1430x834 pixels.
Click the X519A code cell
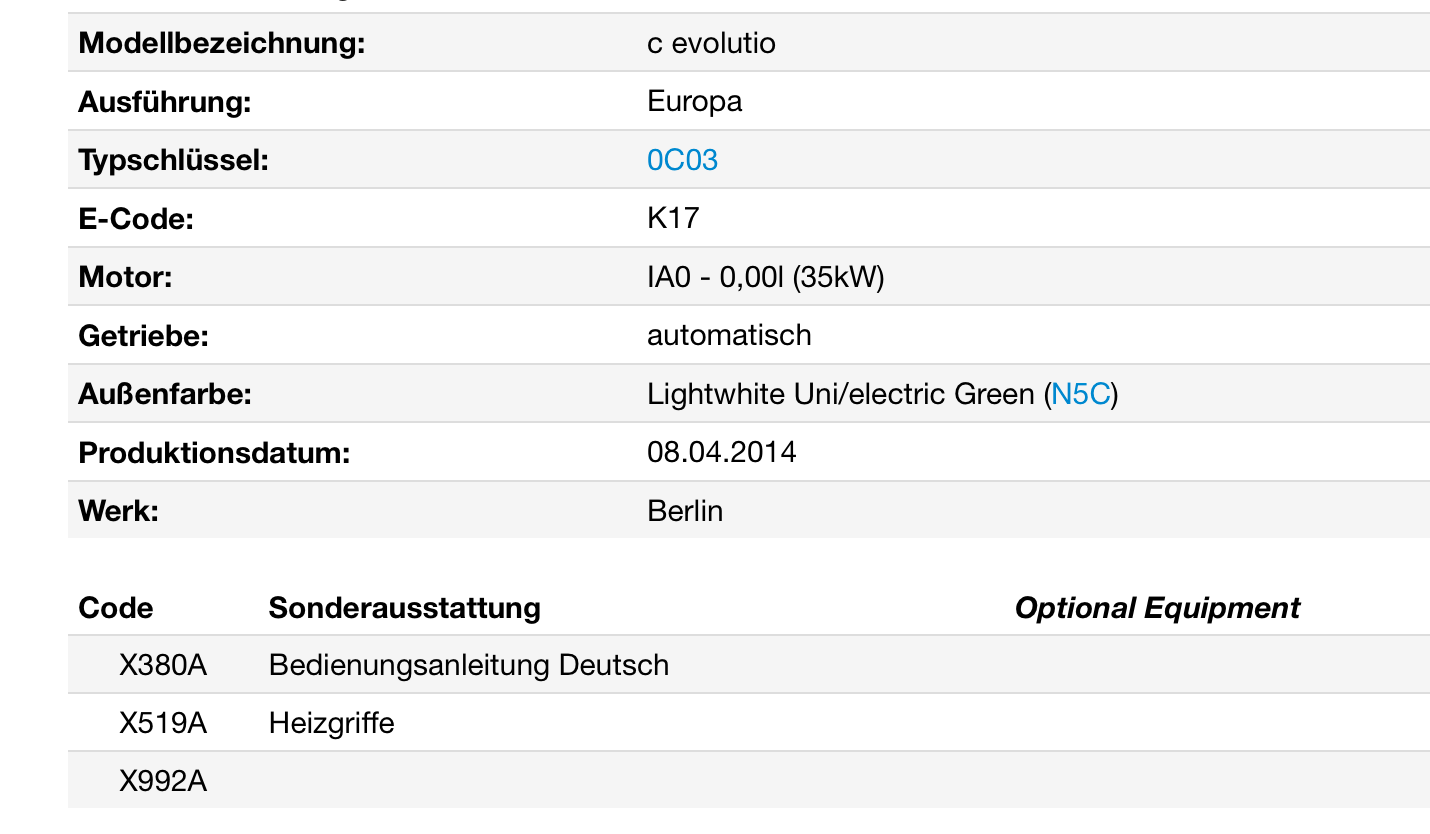pyautogui.click(x=163, y=723)
